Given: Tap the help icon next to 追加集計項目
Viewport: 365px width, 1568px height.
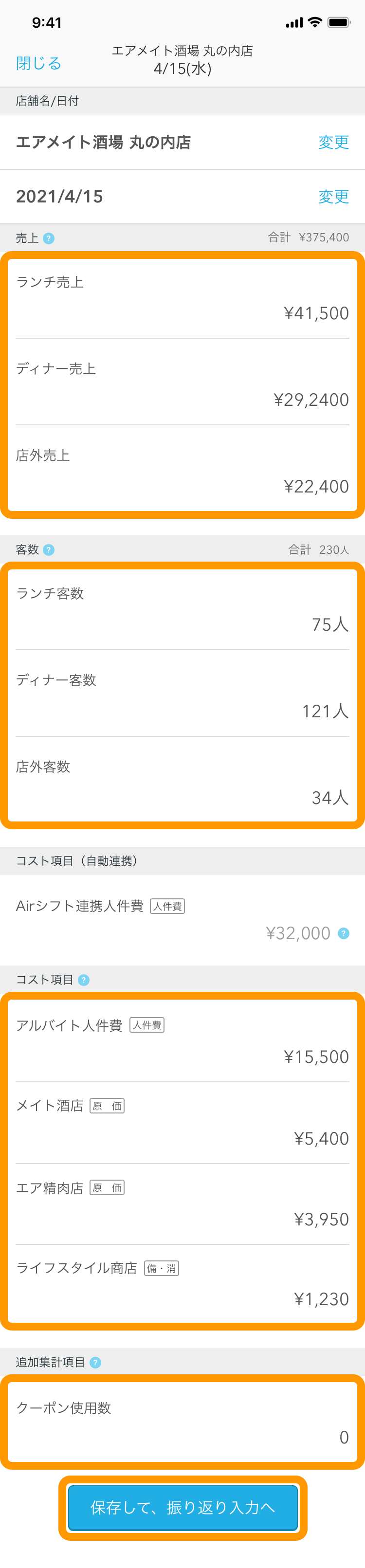Looking at the screenshot, I should 95,1362.
